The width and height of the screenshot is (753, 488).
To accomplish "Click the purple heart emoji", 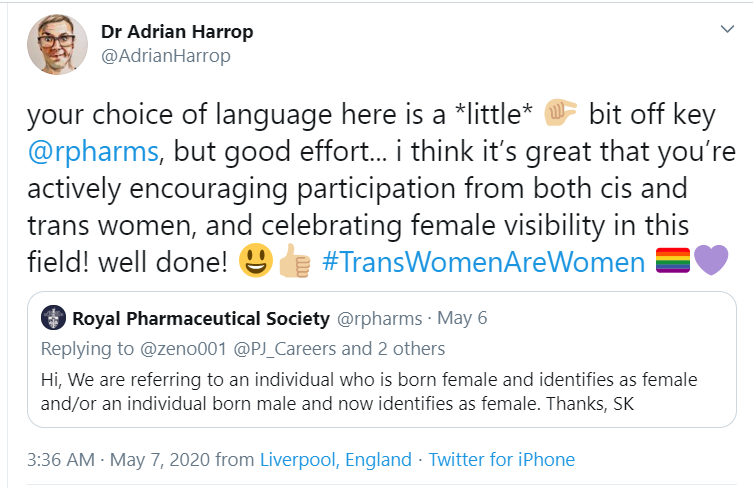I will tap(711, 260).
